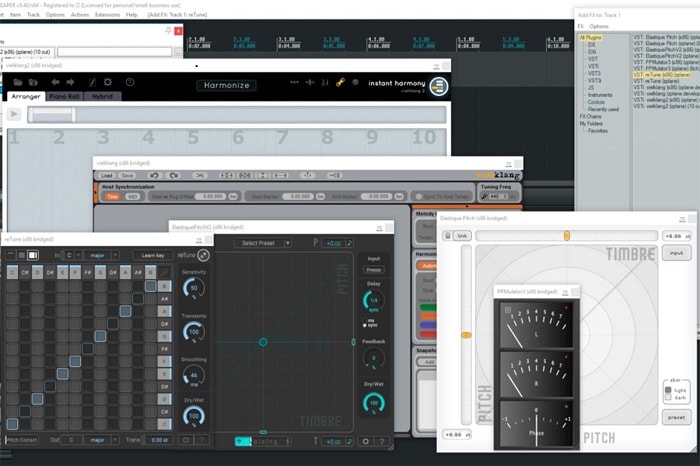Click the horizontal timbre slider handle
The image size is (700, 466).
click(x=567, y=236)
